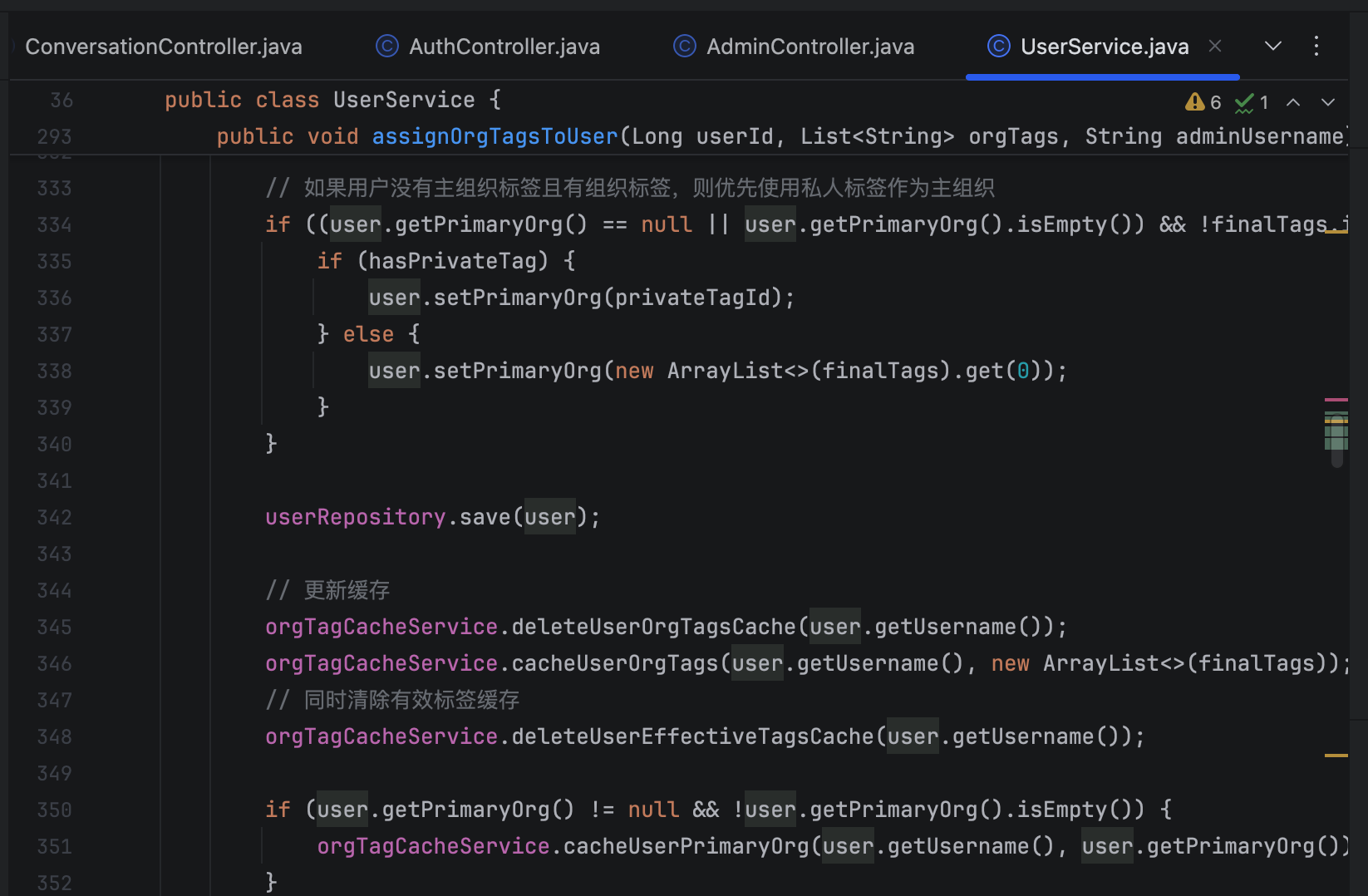Click 'List<String> orgTags' parameter in method signature

[x=929, y=136]
